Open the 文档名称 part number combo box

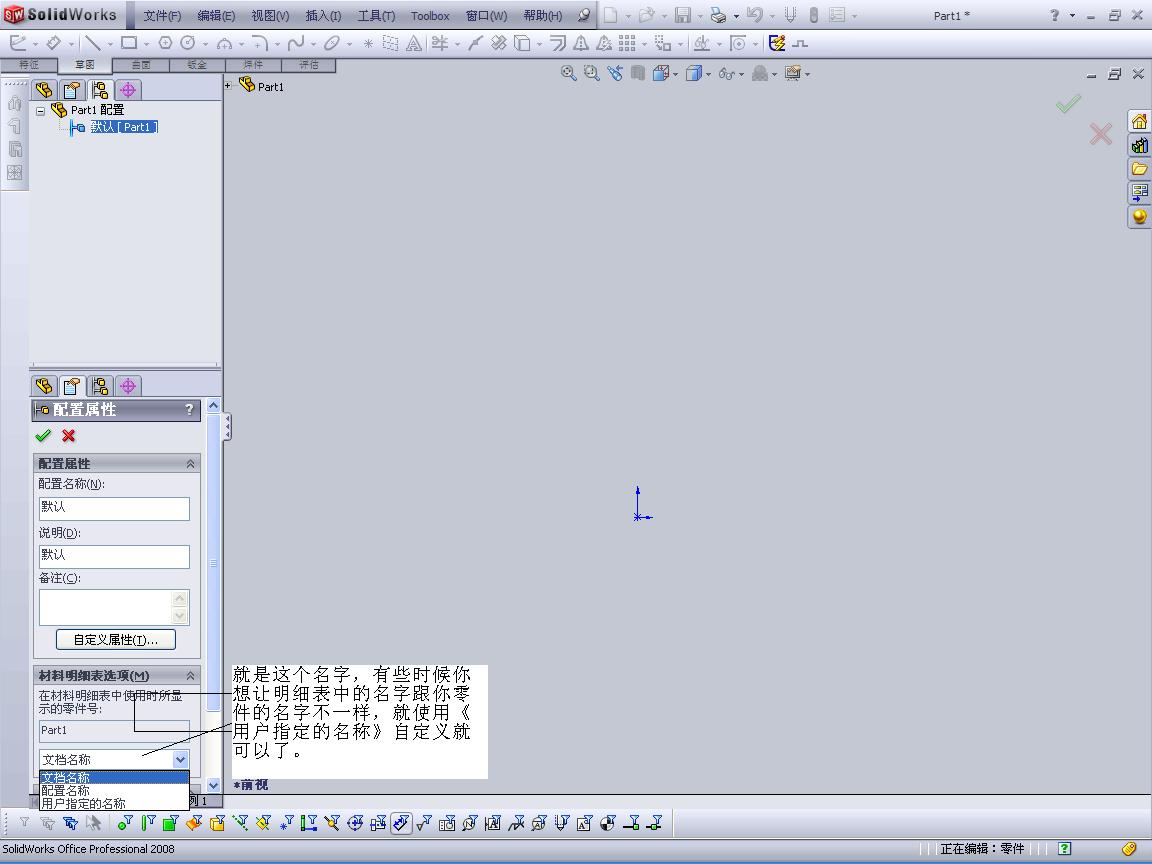tap(114, 759)
